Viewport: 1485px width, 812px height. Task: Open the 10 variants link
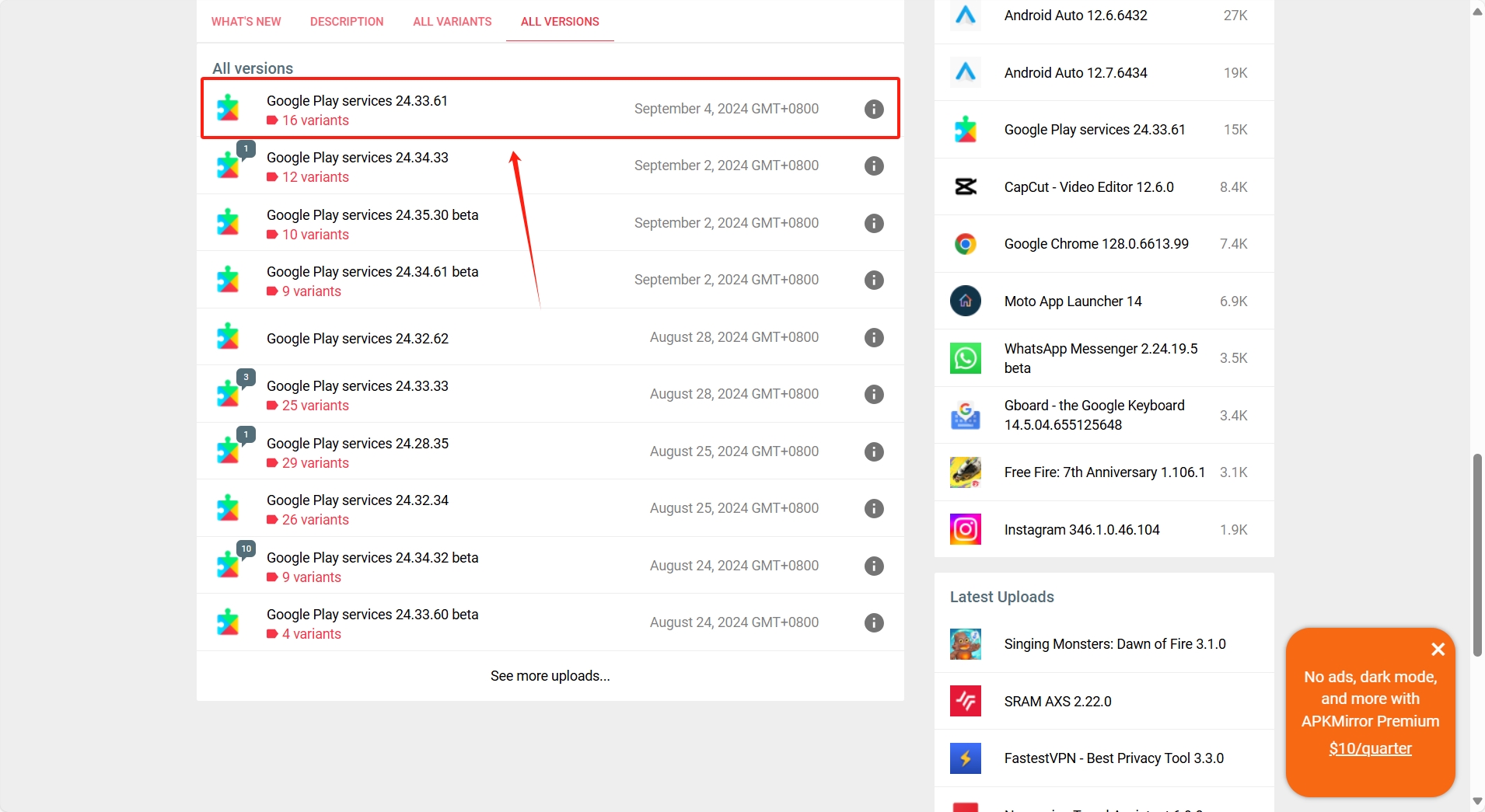[315, 235]
